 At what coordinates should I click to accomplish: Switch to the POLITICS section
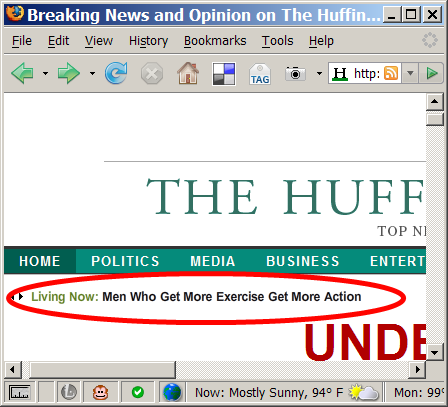pyautogui.click(x=125, y=261)
